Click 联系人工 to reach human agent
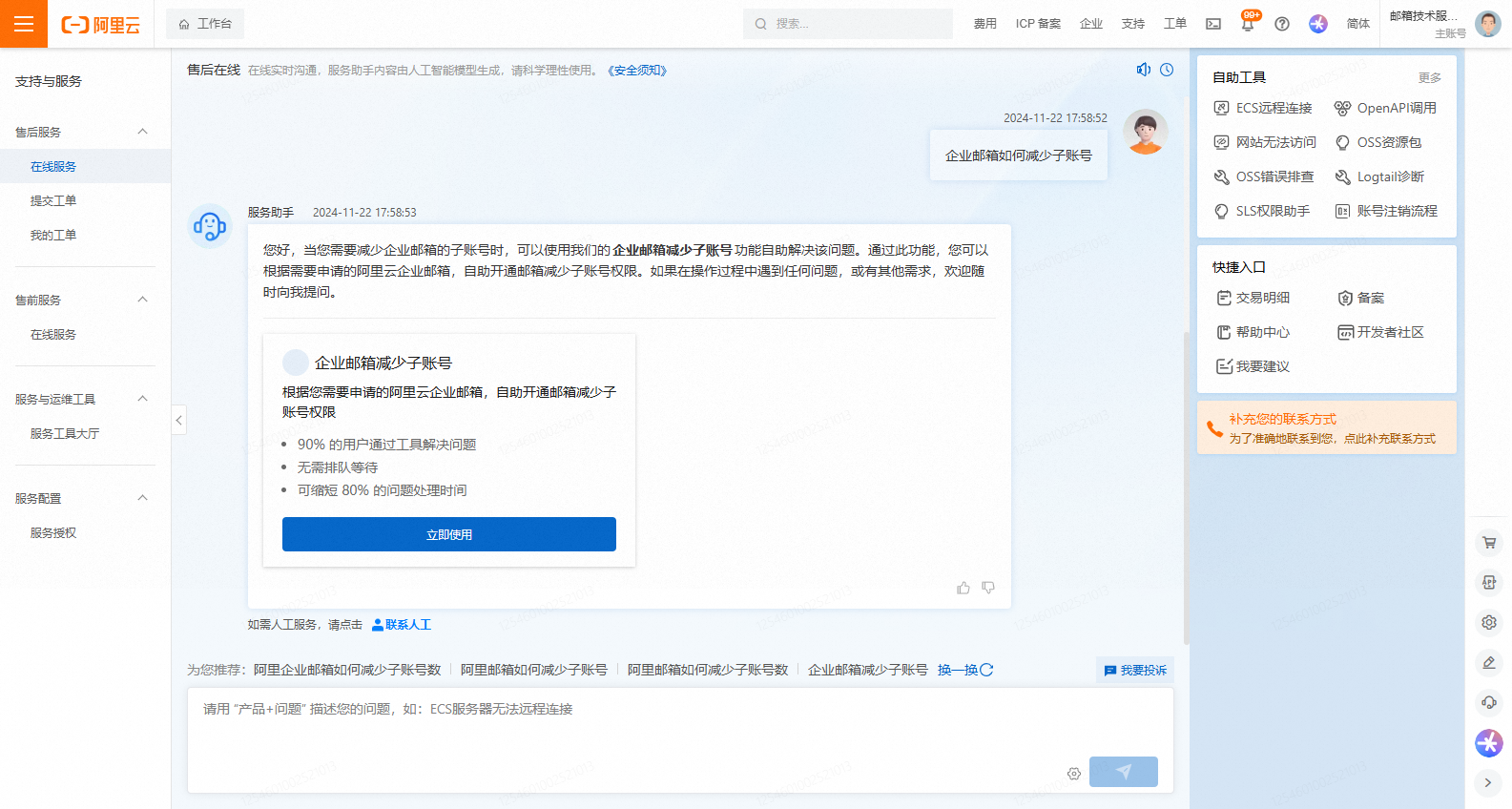Screen dimensions: 1512x809 (401, 625)
